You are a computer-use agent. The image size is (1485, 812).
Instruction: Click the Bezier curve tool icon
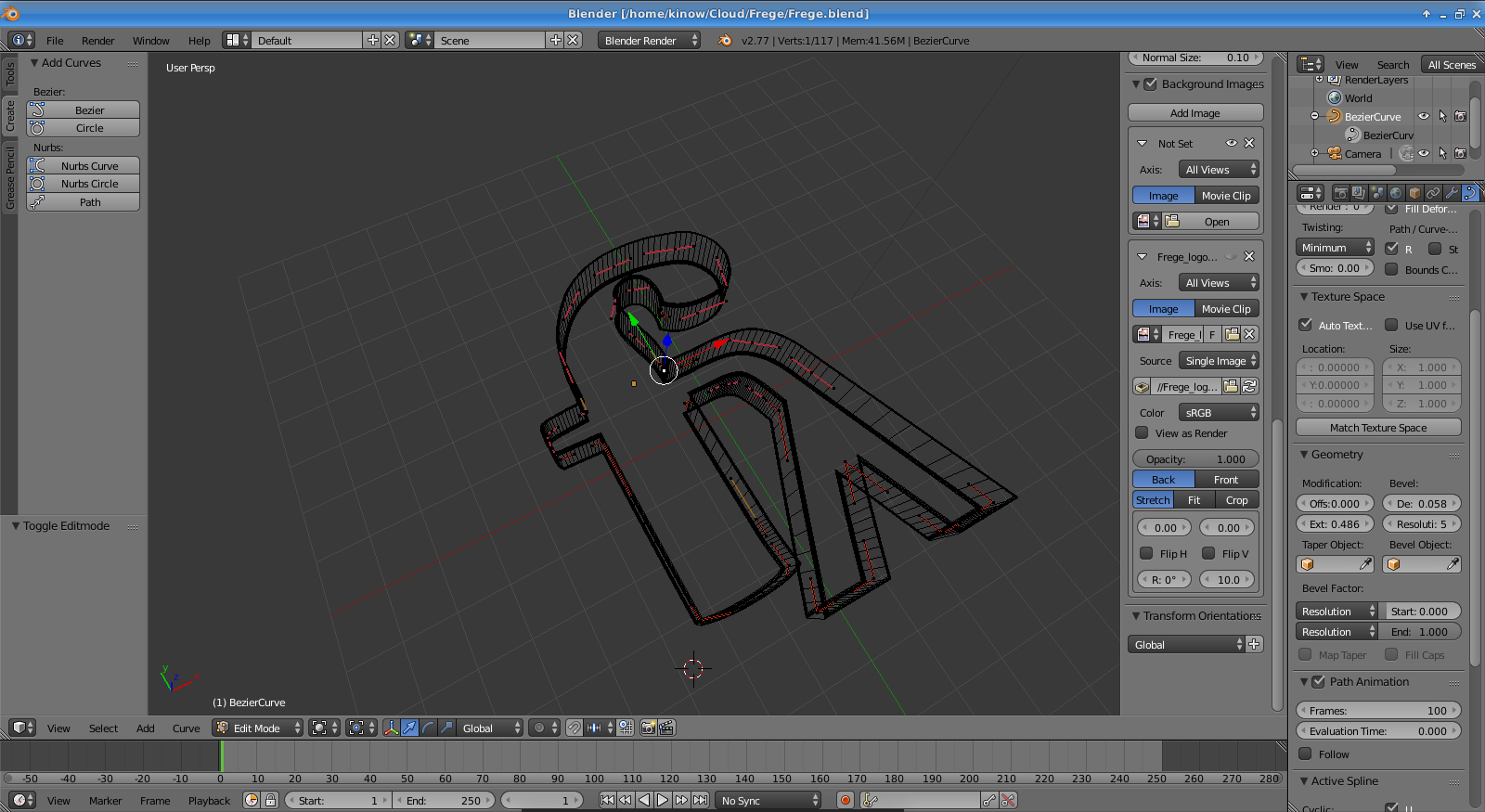37,110
